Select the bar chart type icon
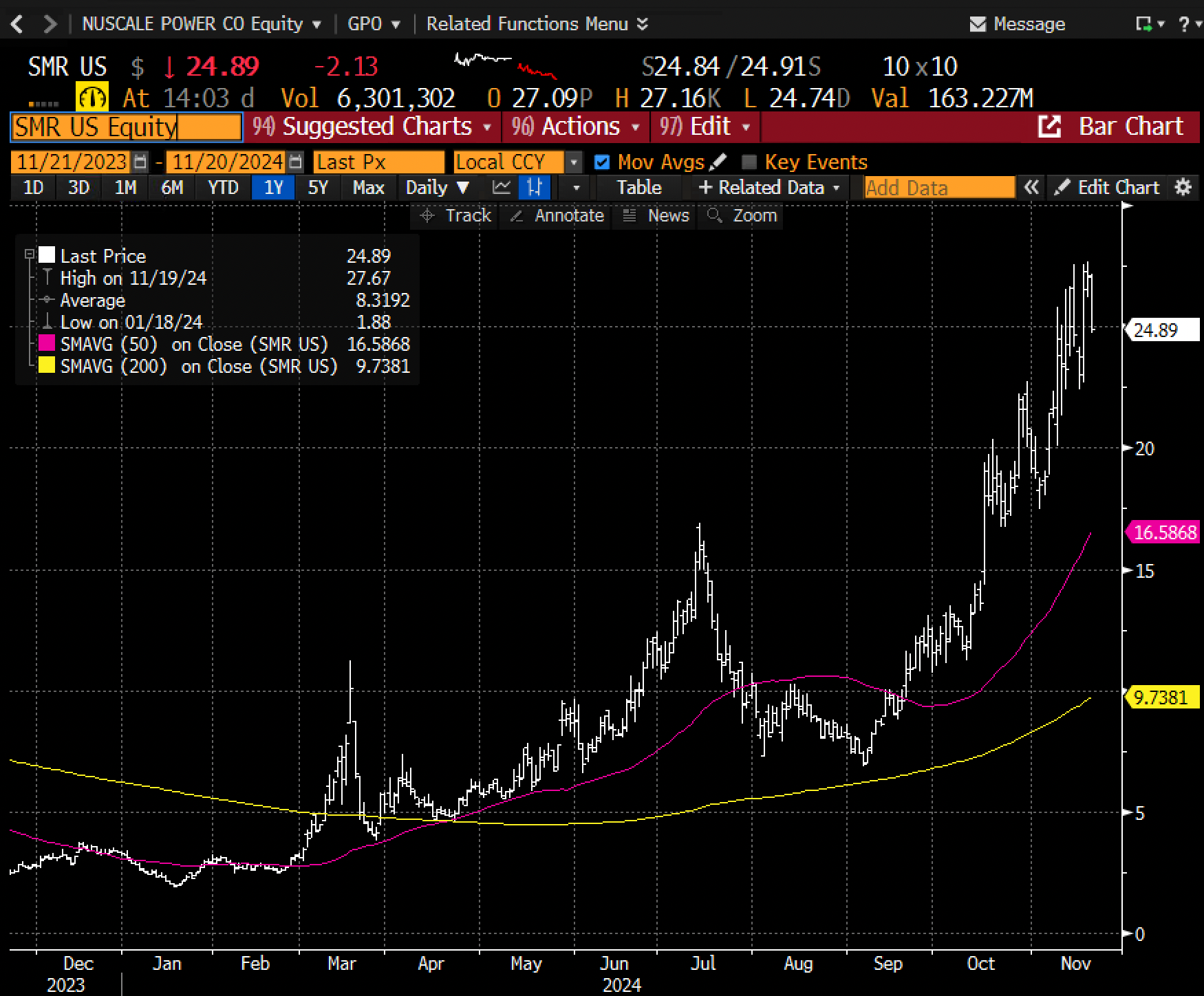The height and width of the screenshot is (996, 1204). [534, 188]
